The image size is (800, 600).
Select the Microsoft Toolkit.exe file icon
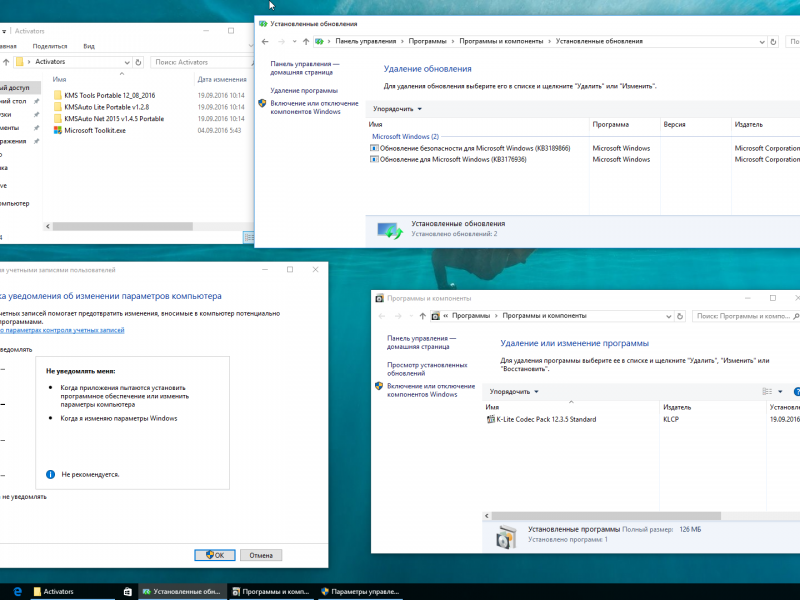pos(57,131)
